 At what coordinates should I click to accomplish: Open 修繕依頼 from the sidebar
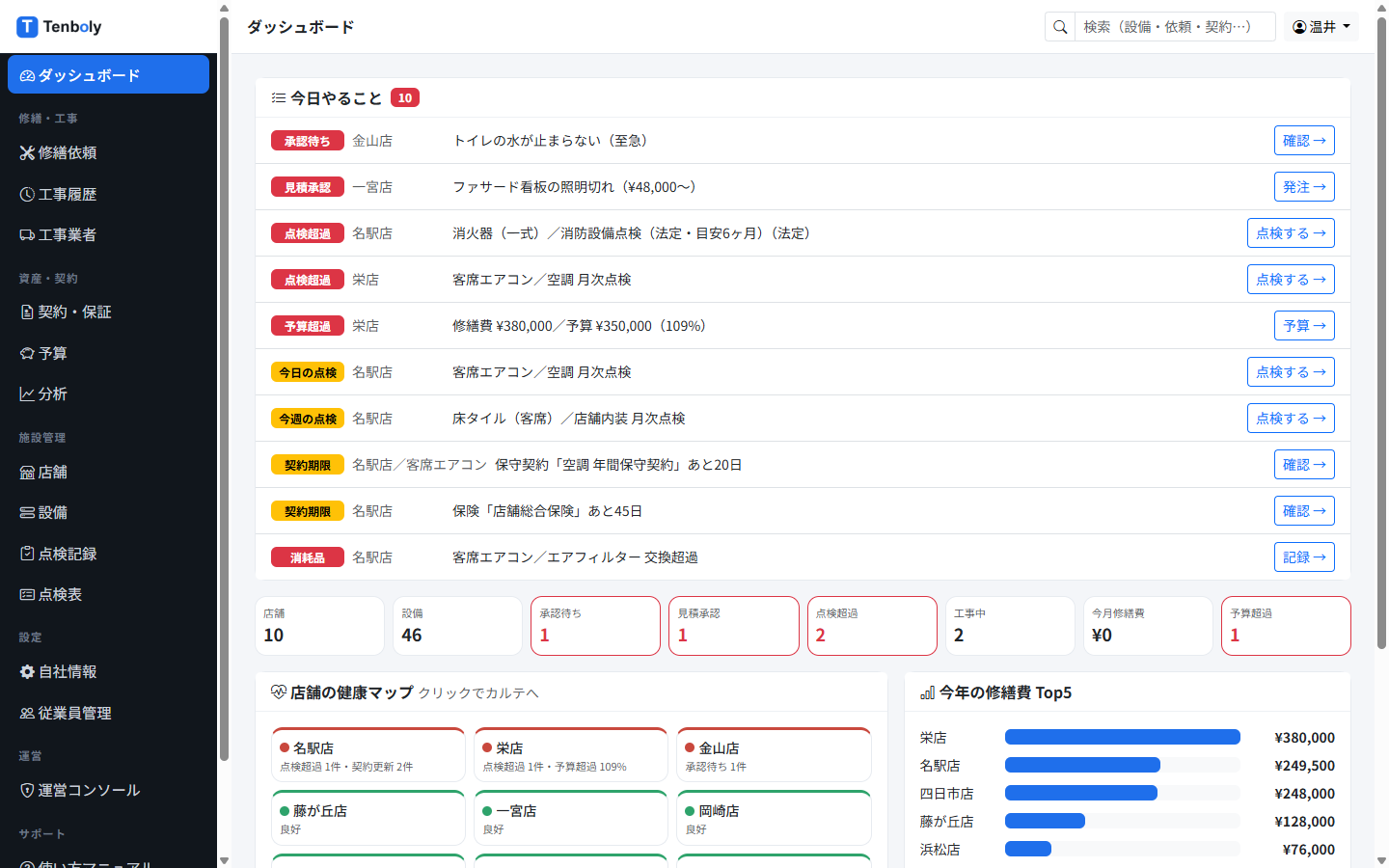click(x=108, y=152)
